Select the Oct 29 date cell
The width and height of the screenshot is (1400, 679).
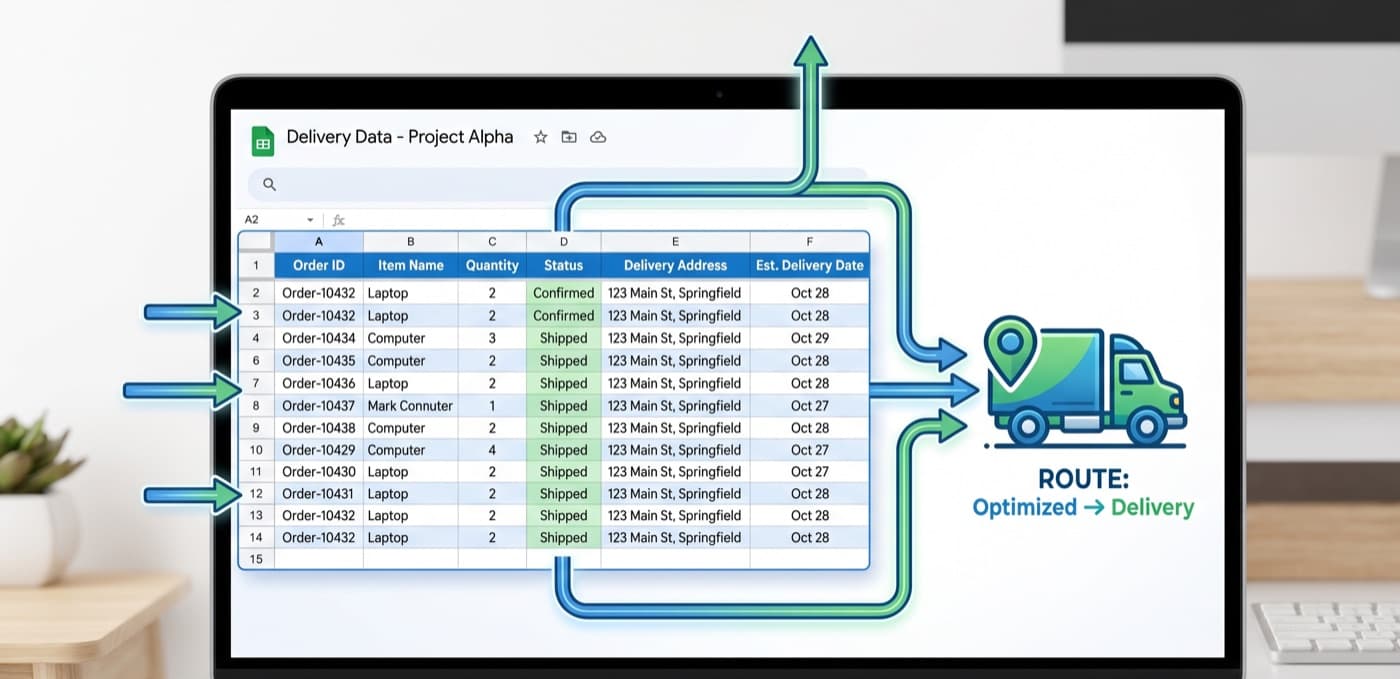click(809, 338)
